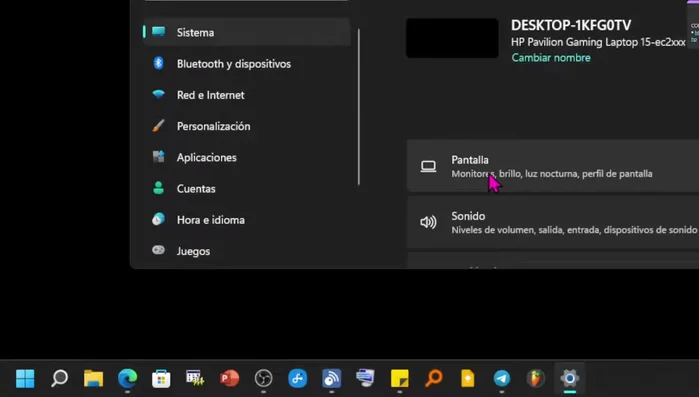Launch PowerPoint from taskbar

pos(229,378)
